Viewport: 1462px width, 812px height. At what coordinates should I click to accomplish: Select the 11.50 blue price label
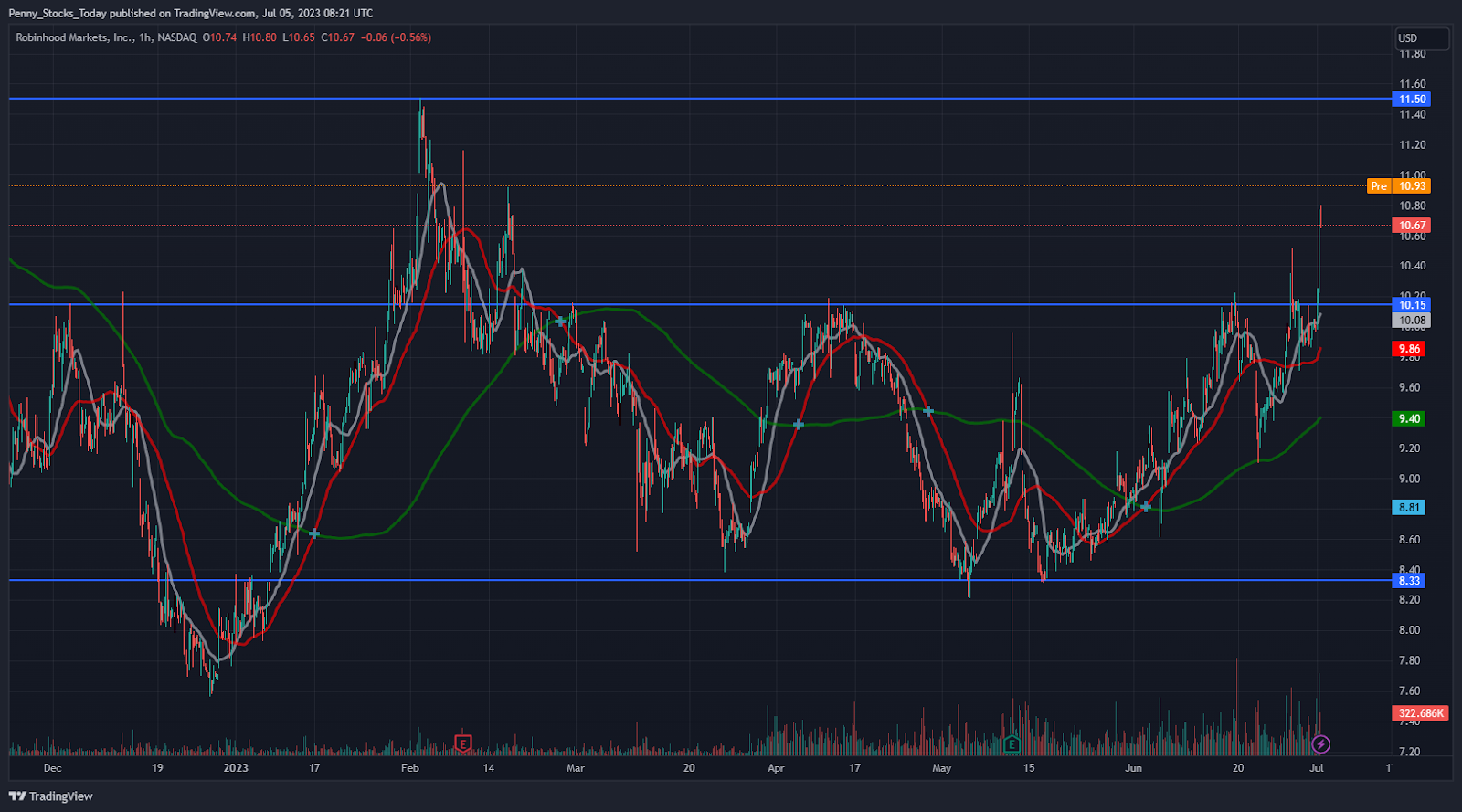tap(1412, 100)
